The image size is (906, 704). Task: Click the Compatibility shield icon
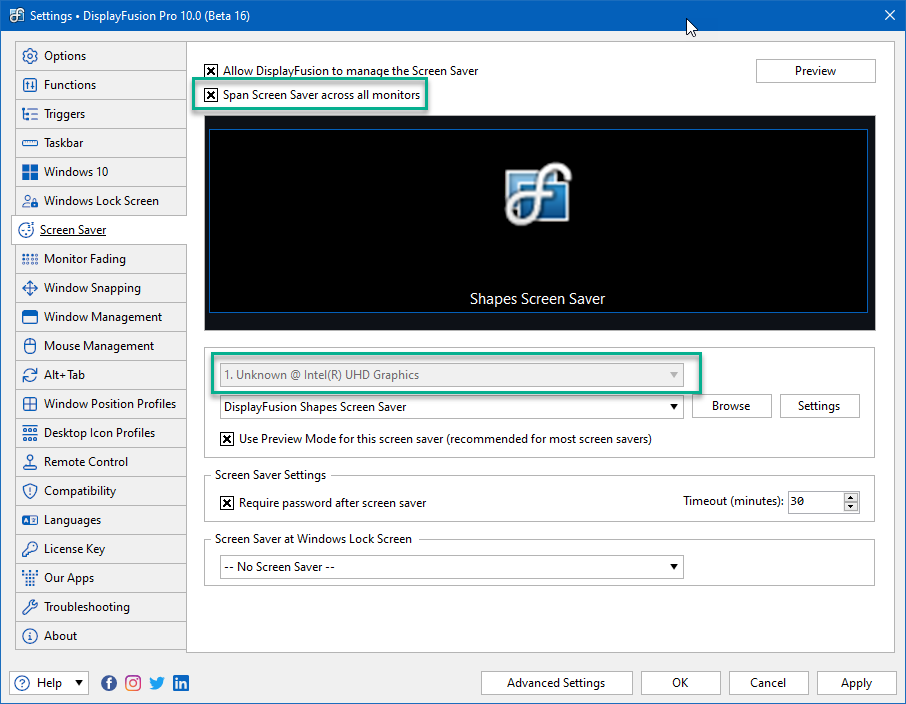tap(29, 491)
